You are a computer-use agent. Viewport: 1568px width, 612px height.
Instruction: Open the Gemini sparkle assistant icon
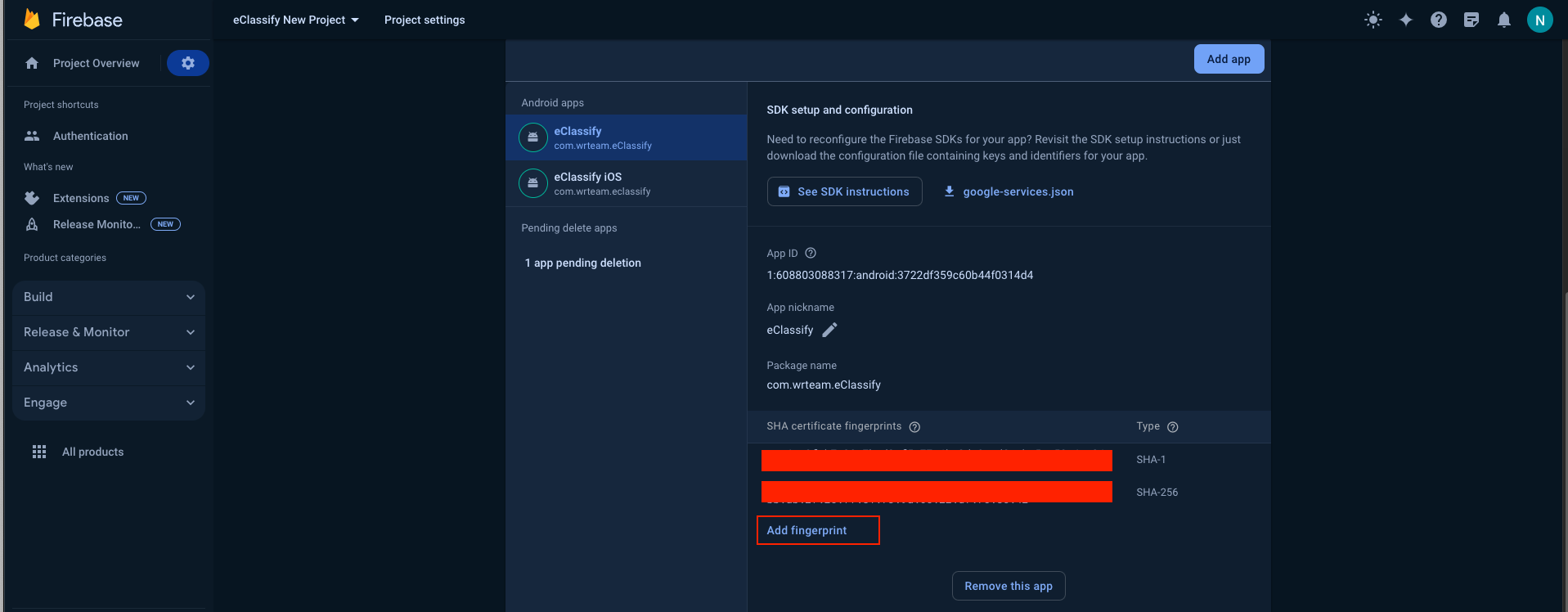pos(1405,20)
